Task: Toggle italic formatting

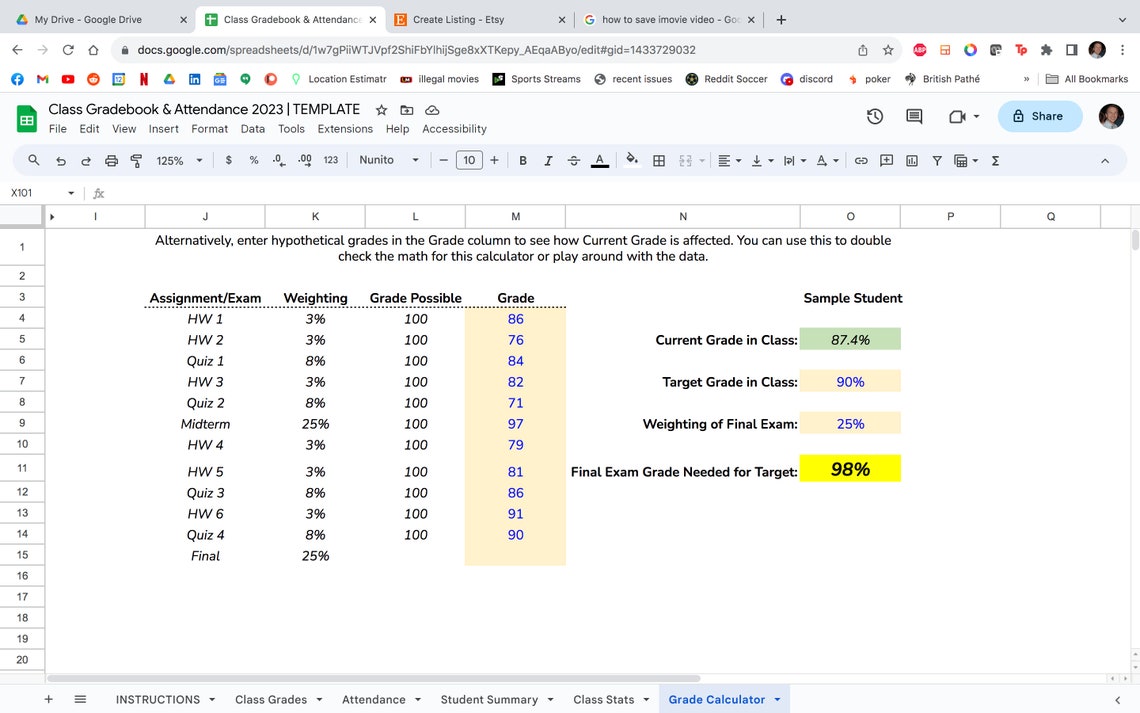Action: click(x=547, y=160)
